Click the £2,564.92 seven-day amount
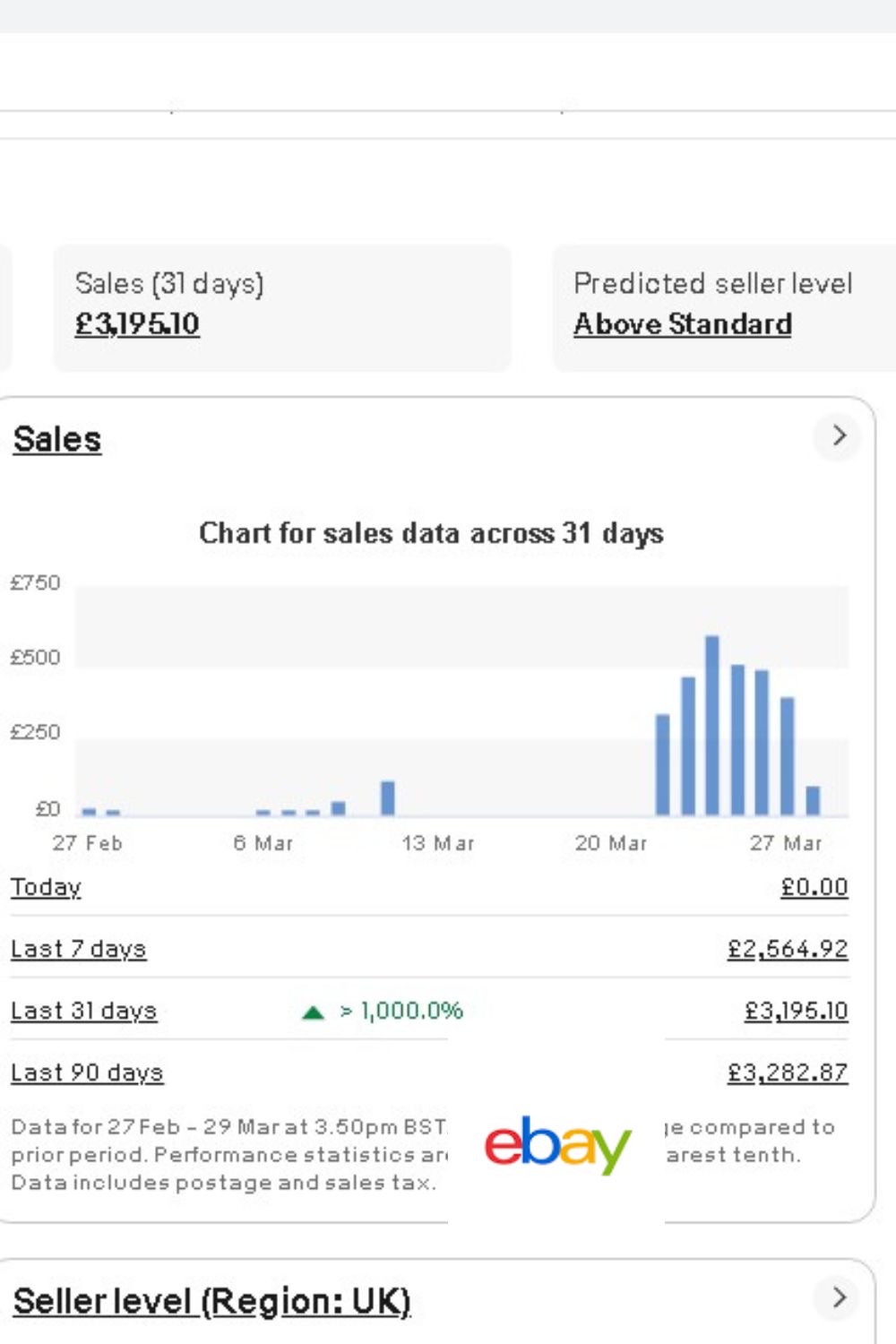The image size is (896, 1344). [788, 949]
